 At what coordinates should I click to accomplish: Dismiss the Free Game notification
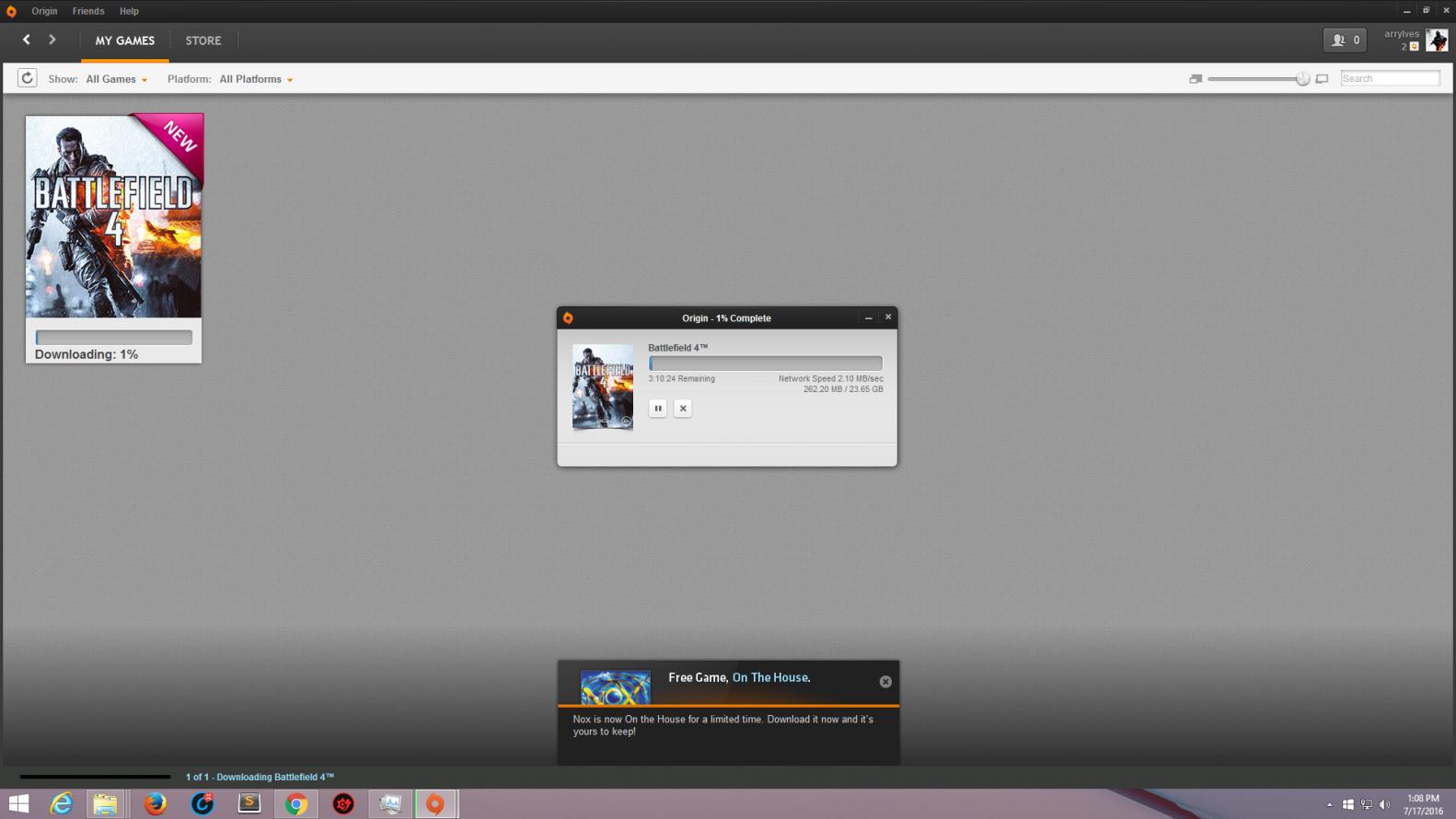[x=885, y=682]
